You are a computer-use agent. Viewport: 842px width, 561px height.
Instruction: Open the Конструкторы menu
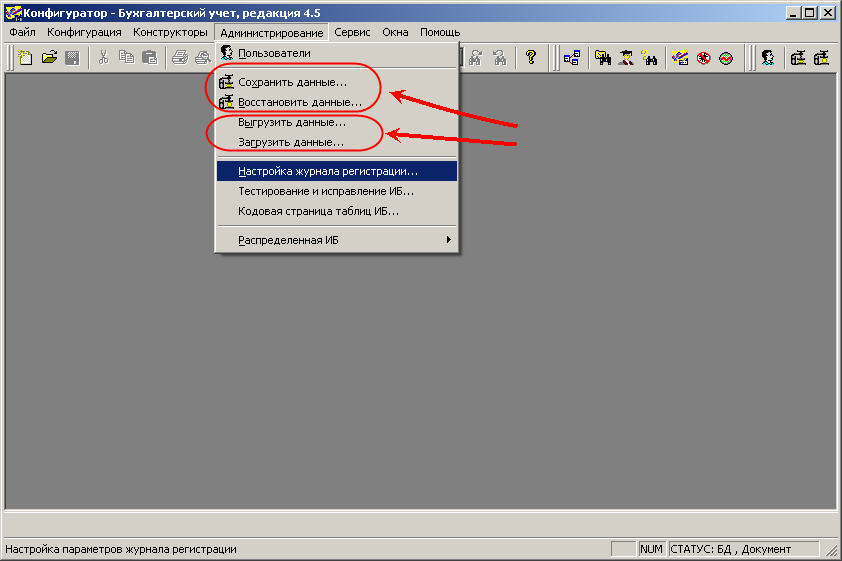pyautogui.click(x=170, y=32)
